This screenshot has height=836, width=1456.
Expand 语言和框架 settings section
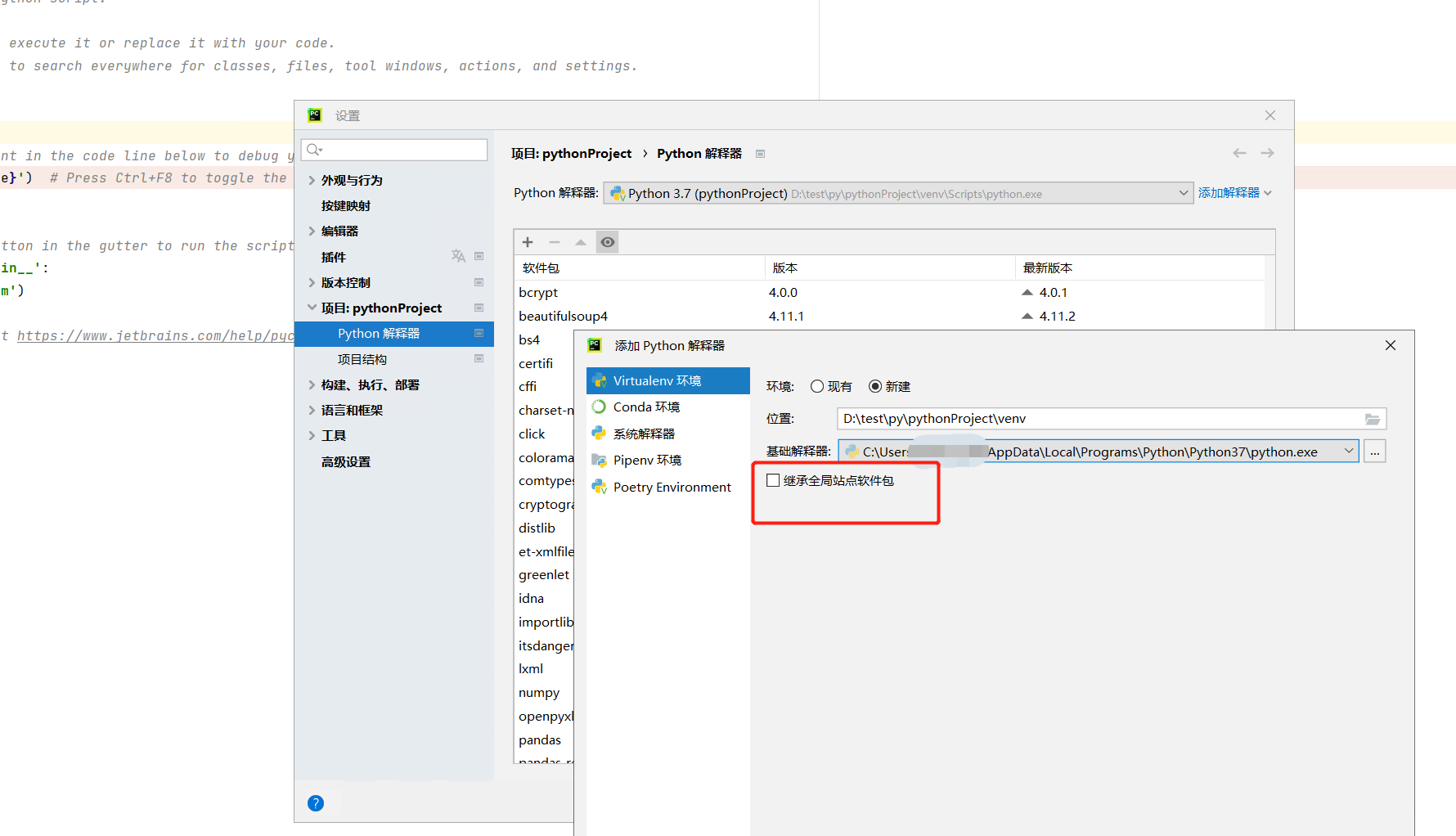coord(312,410)
